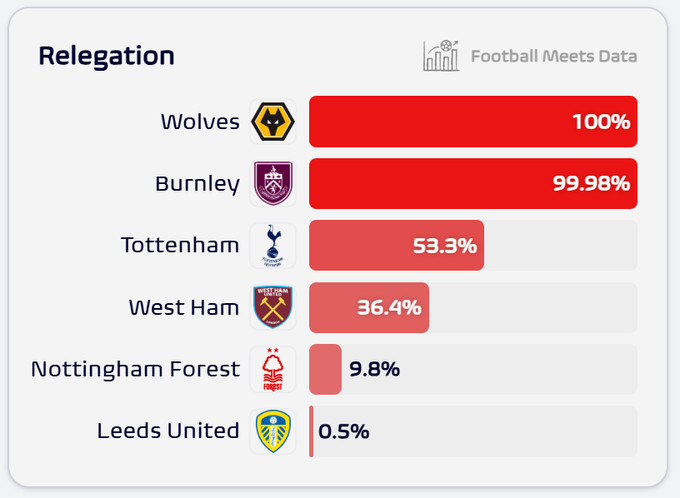Click the West Ham team label
The width and height of the screenshot is (680, 498).
coord(184,308)
